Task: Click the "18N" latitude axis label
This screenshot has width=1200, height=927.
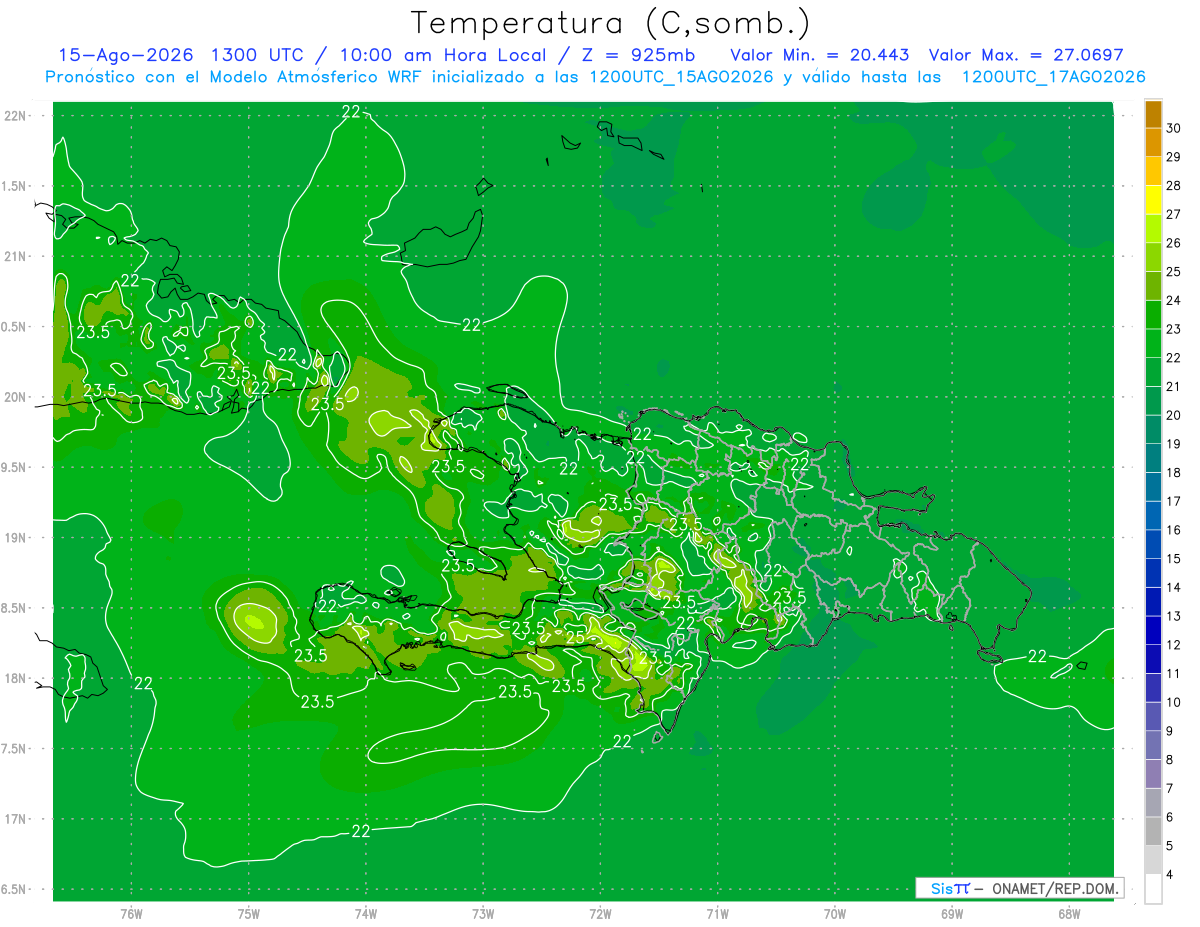Action: [x=15, y=678]
